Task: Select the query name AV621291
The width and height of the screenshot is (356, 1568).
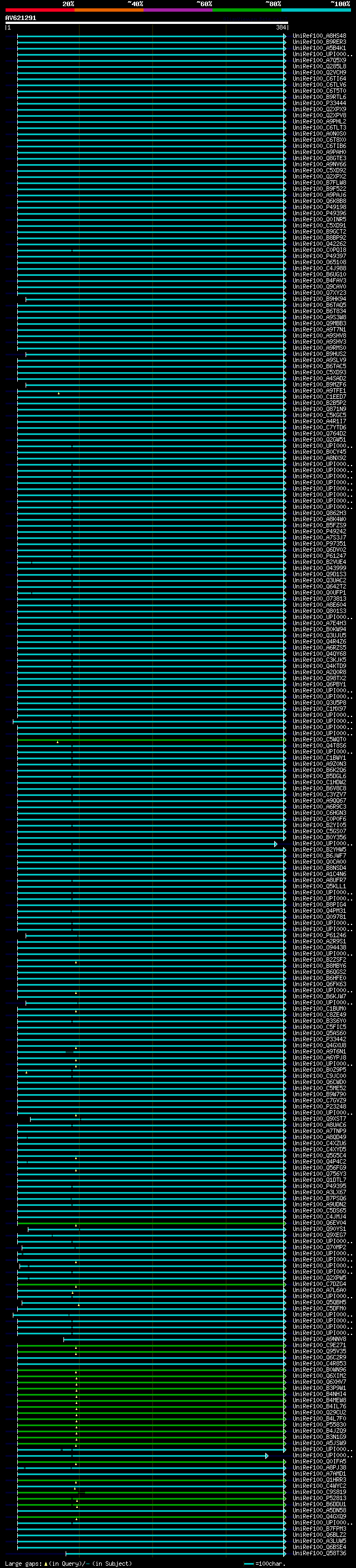Action: pos(21,18)
